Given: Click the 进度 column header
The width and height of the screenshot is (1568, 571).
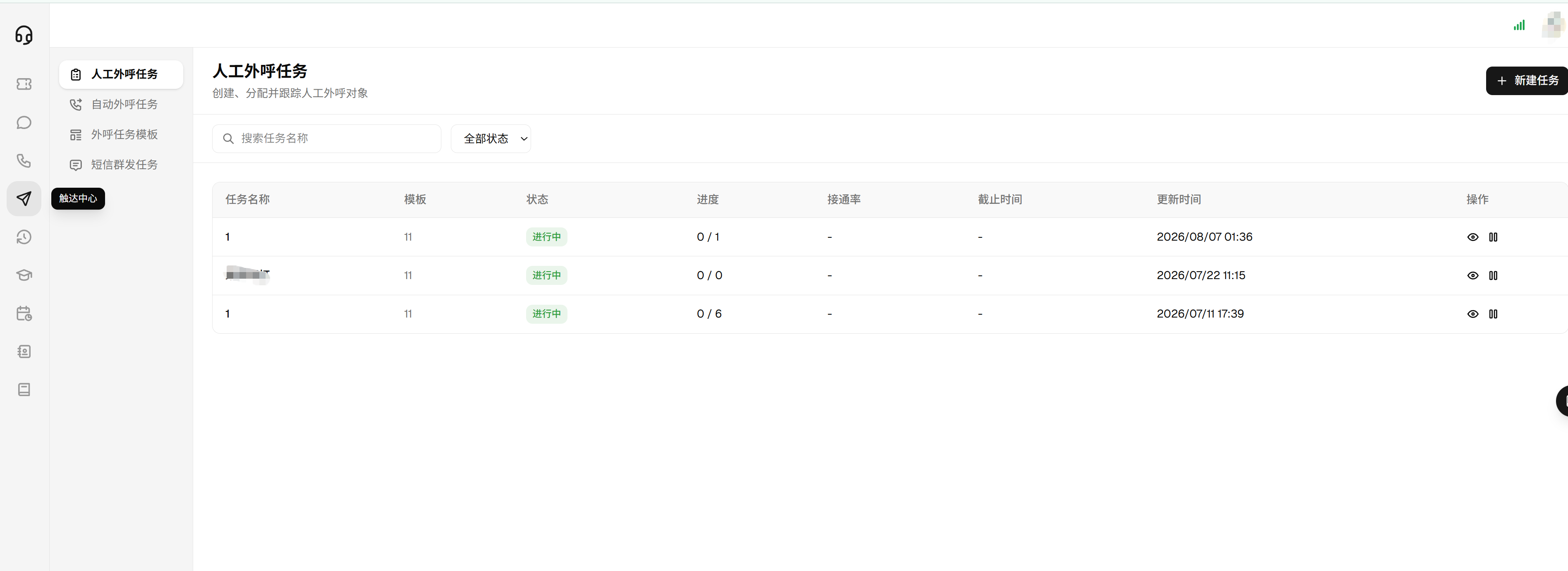Looking at the screenshot, I should pyautogui.click(x=708, y=200).
